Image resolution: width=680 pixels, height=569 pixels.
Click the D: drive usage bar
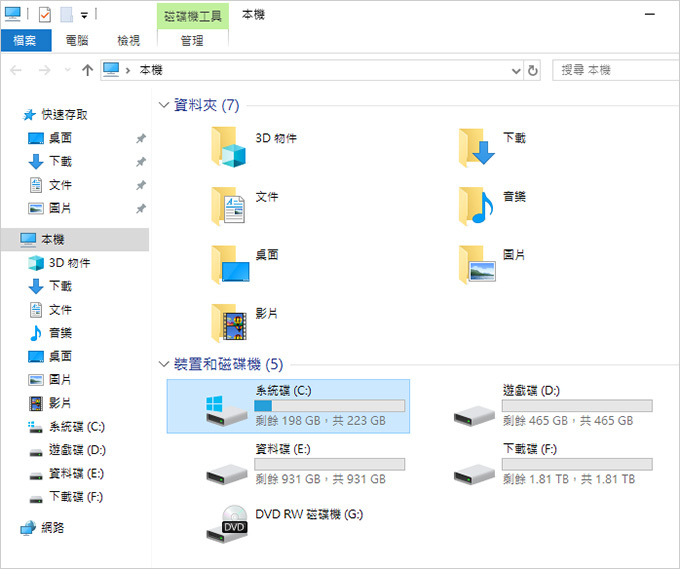(x=577, y=405)
